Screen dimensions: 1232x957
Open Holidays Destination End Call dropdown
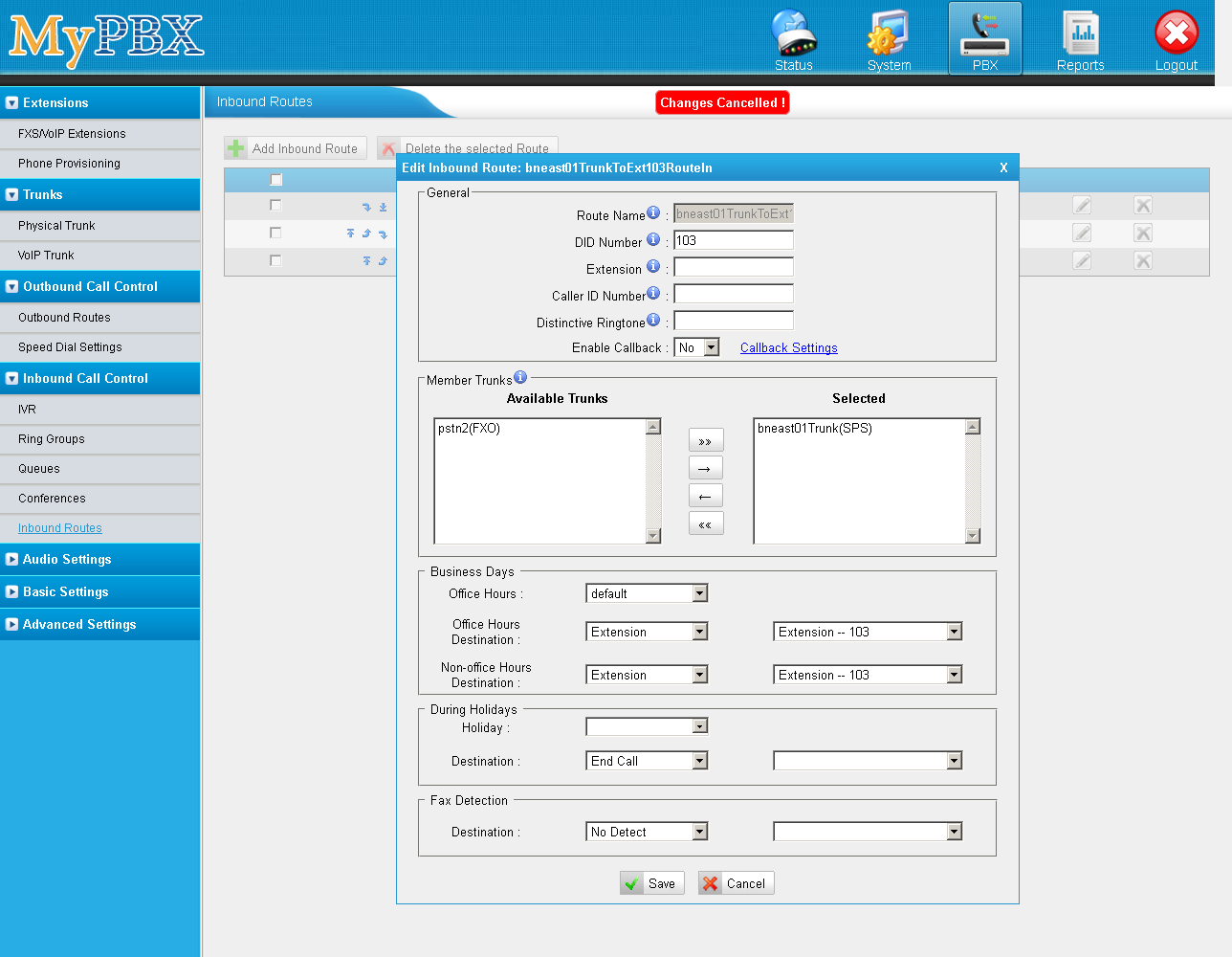(647, 761)
